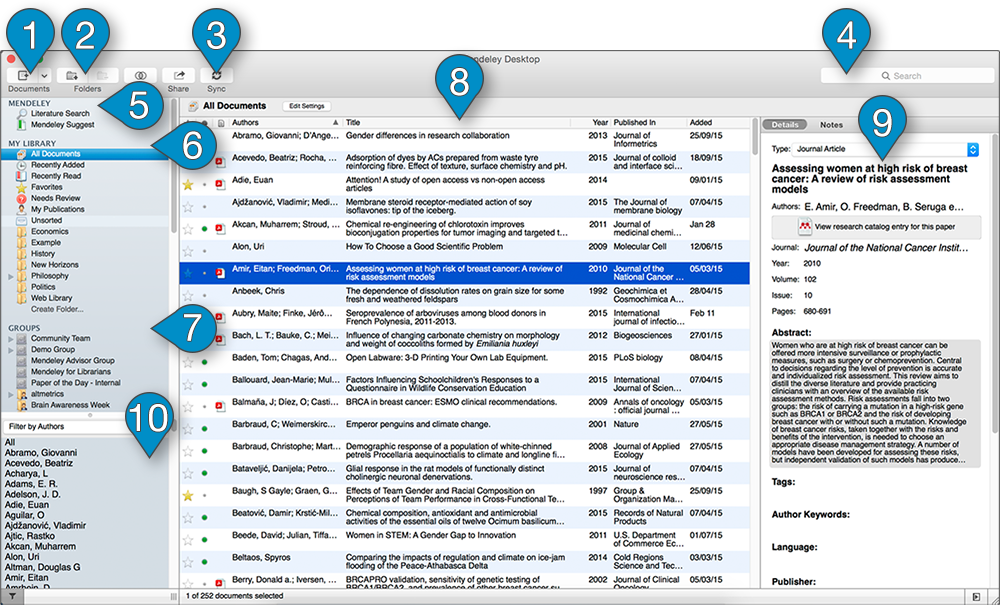Click the Edit Settings button

click(x=306, y=106)
